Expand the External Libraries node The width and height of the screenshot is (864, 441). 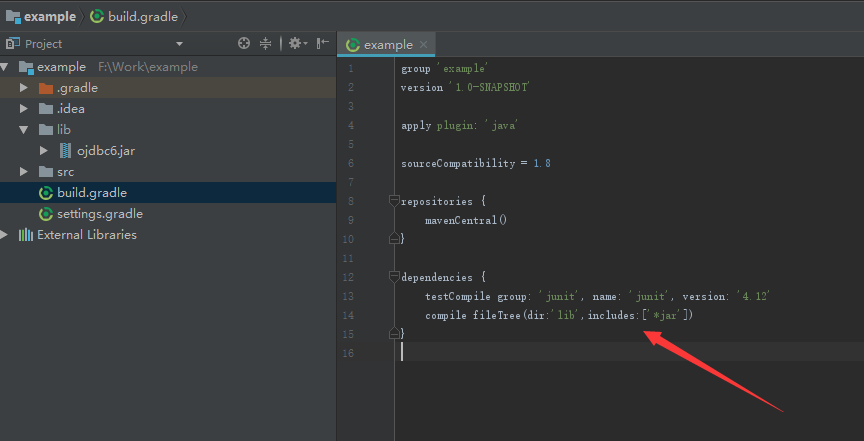pos(5,235)
